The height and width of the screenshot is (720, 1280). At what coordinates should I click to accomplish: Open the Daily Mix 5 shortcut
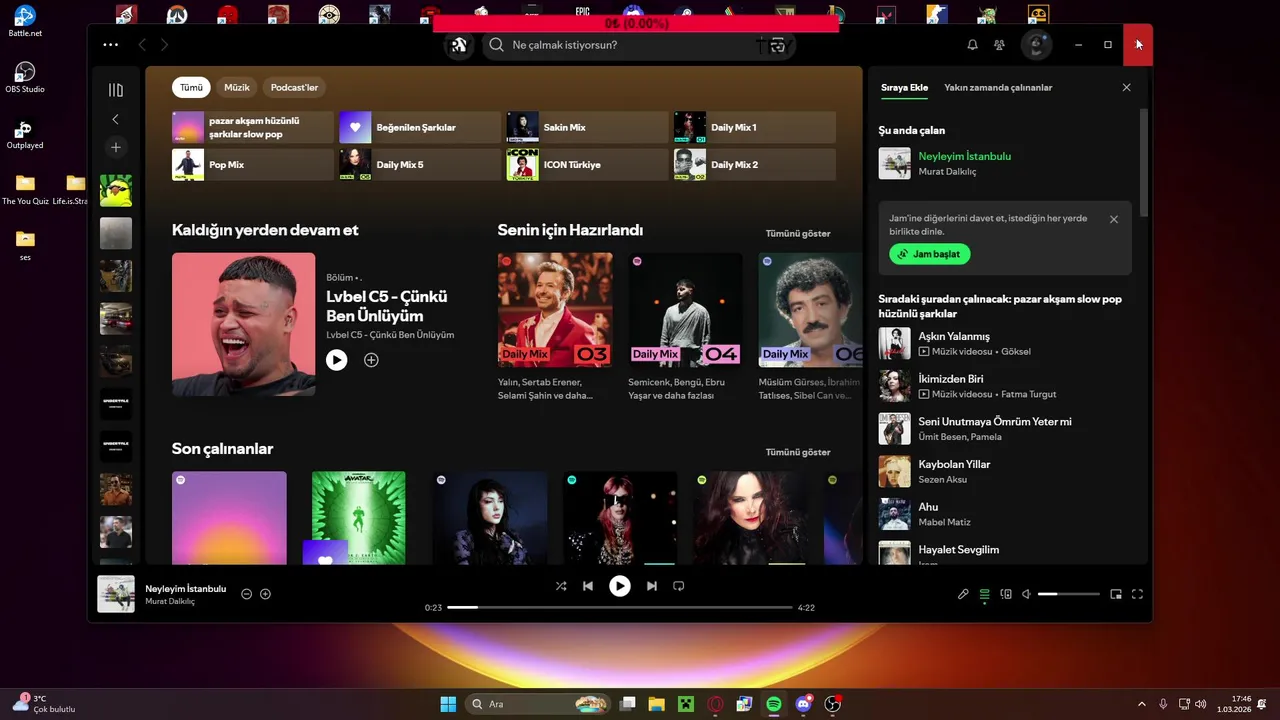click(x=420, y=164)
